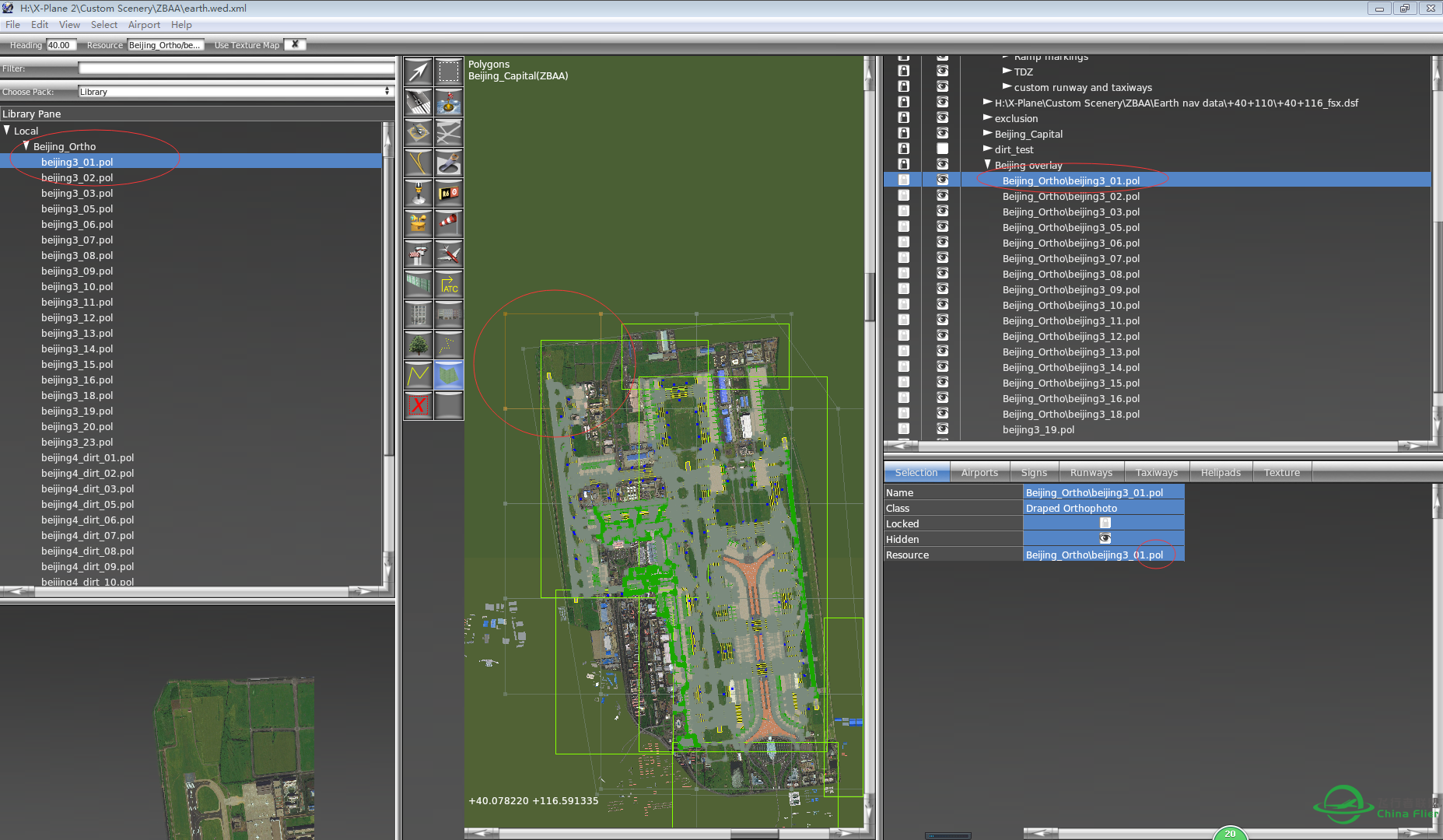Switch to the Taxiways tab

(x=1156, y=472)
